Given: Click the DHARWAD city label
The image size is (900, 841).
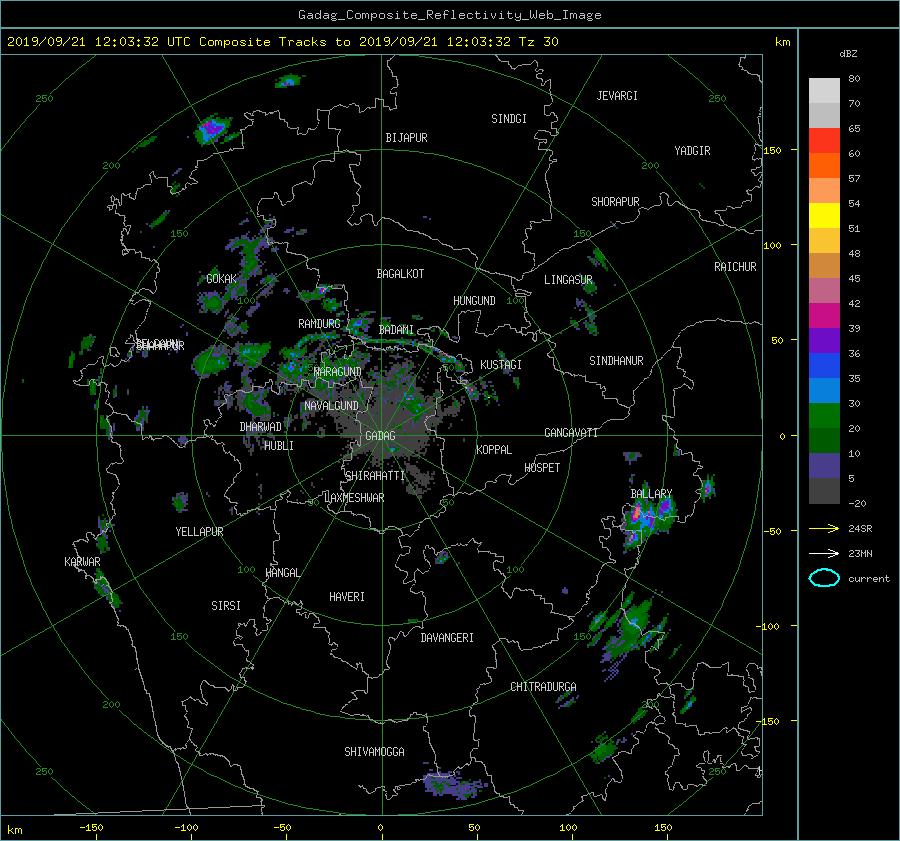Looking at the screenshot, I should click(261, 427).
